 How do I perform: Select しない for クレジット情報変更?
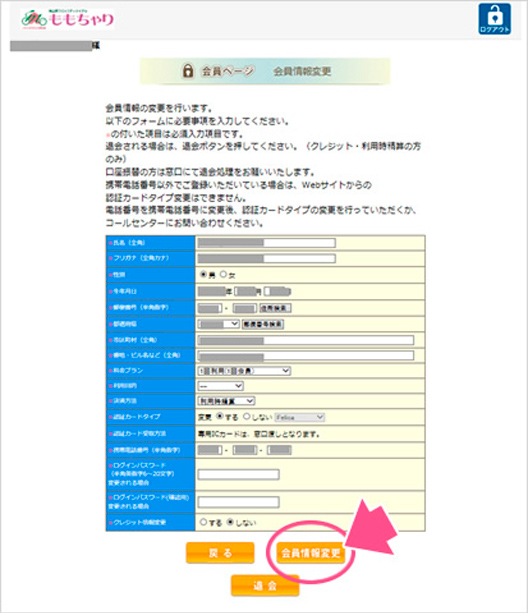[230, 522]
